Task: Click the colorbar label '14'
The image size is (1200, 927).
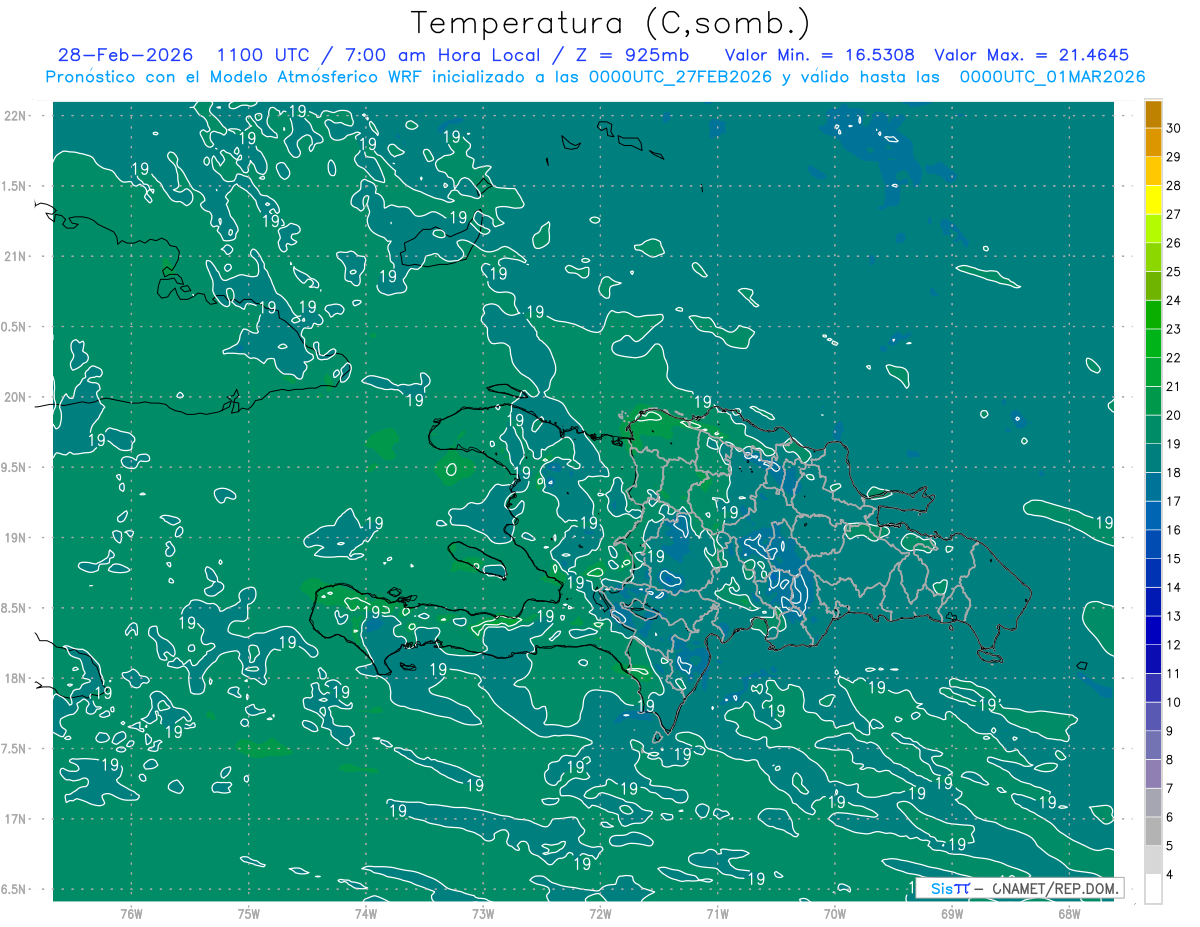Action: tap(1174, 587)
